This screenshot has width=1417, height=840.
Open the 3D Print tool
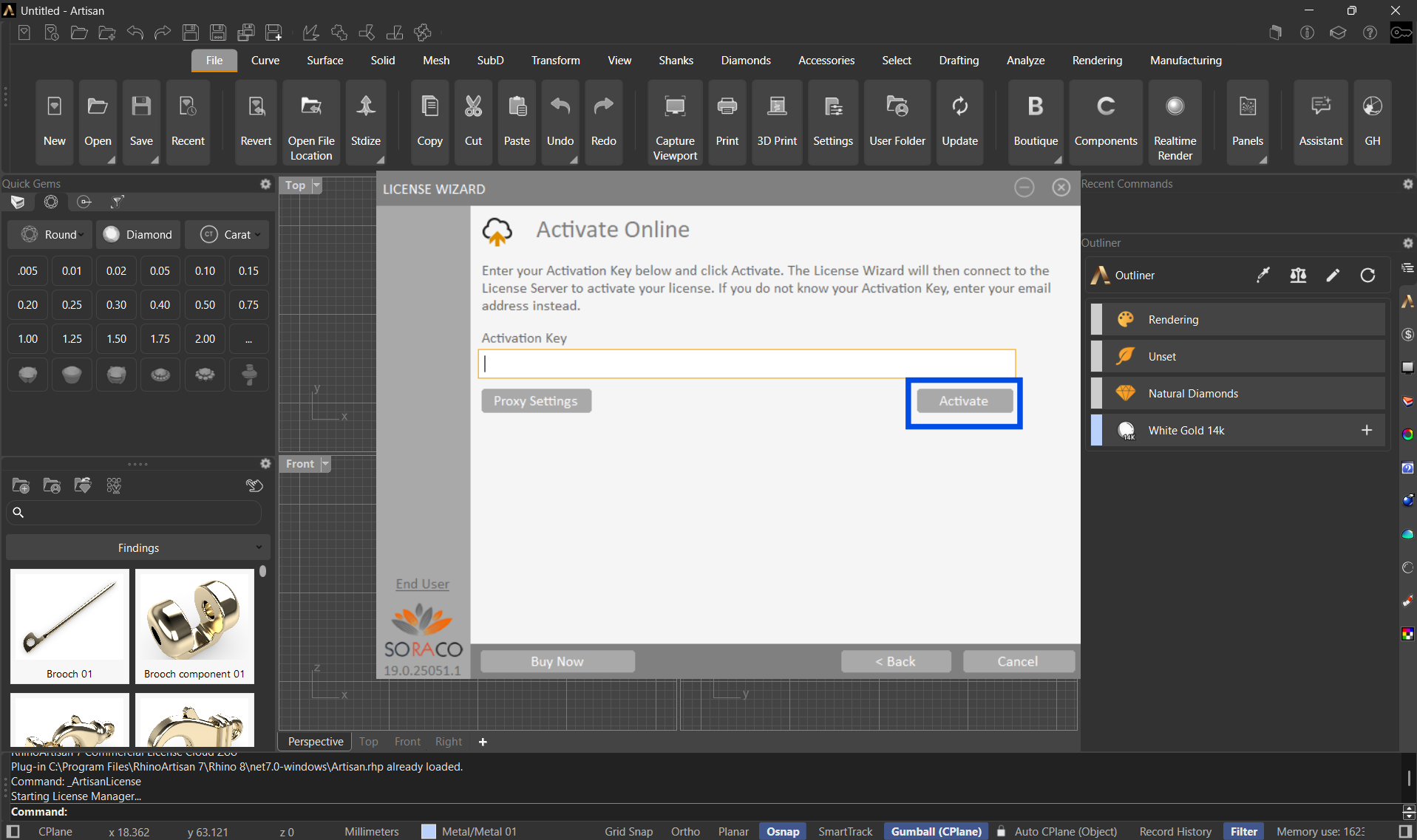[x=777, y=121]
